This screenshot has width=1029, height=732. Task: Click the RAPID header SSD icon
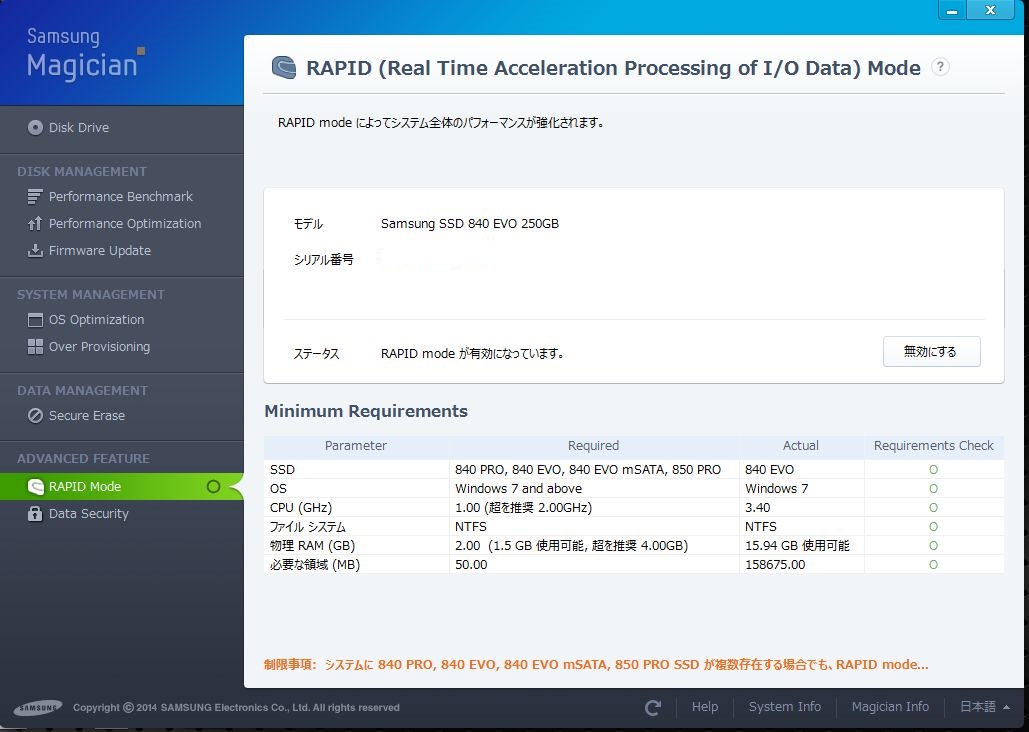284,68
